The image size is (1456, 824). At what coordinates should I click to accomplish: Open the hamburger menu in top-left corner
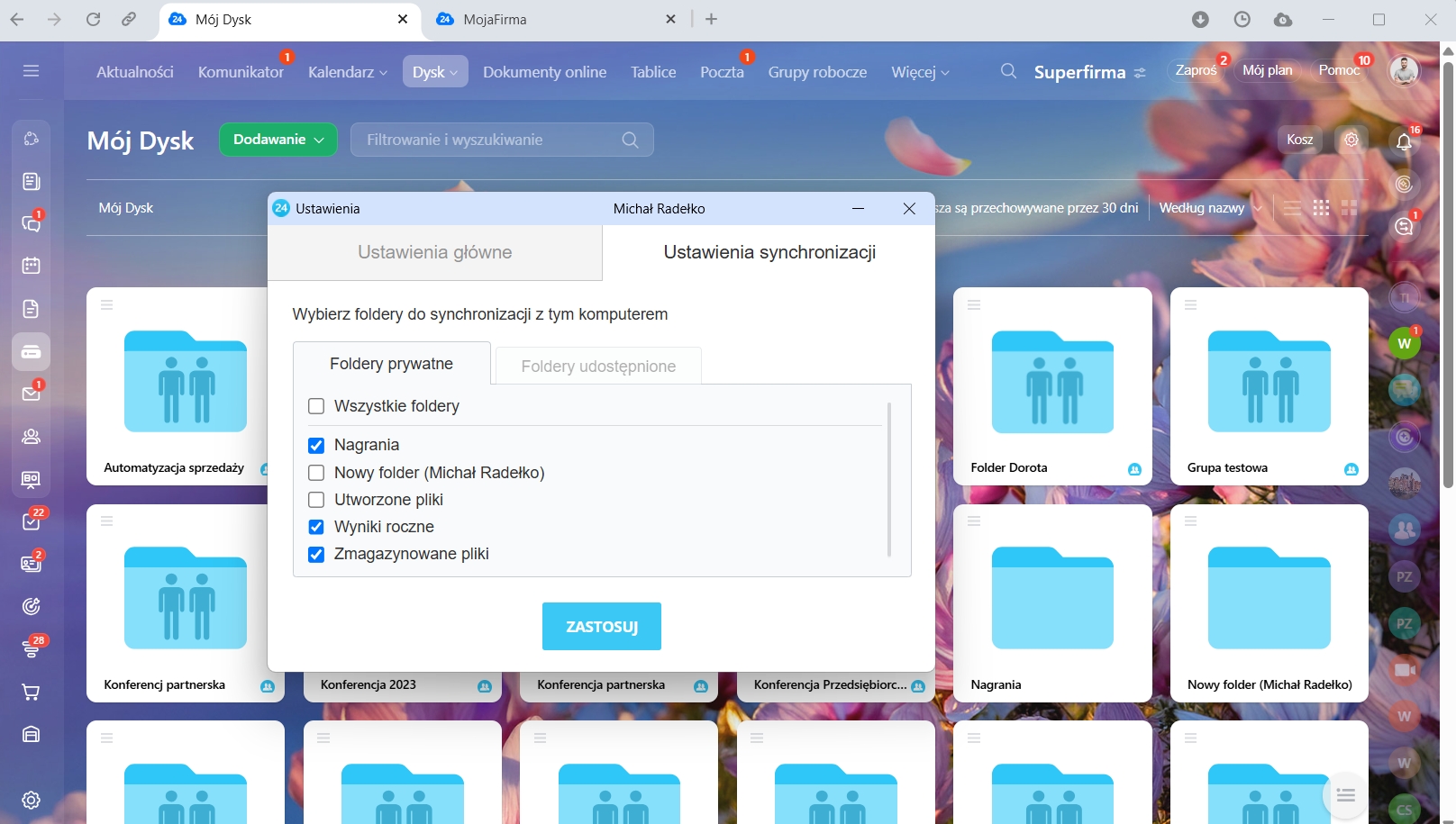pyautogui.click(x=32, y=71)
